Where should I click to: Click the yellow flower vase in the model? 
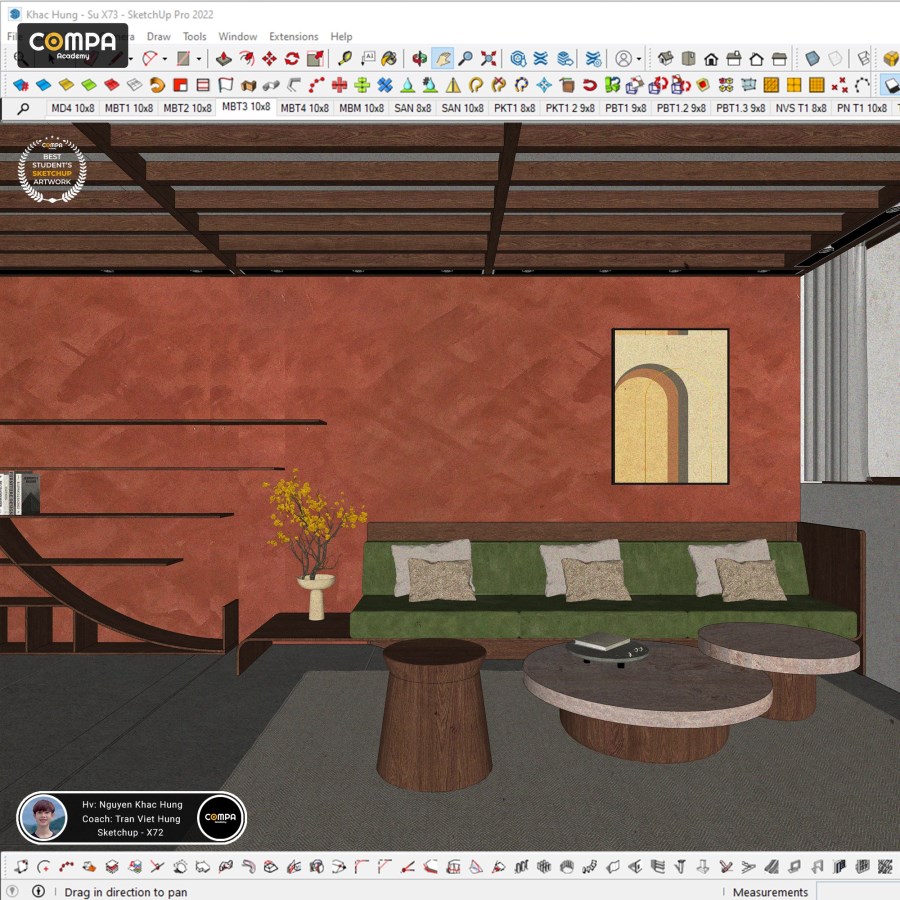click(x=315, y=544)
